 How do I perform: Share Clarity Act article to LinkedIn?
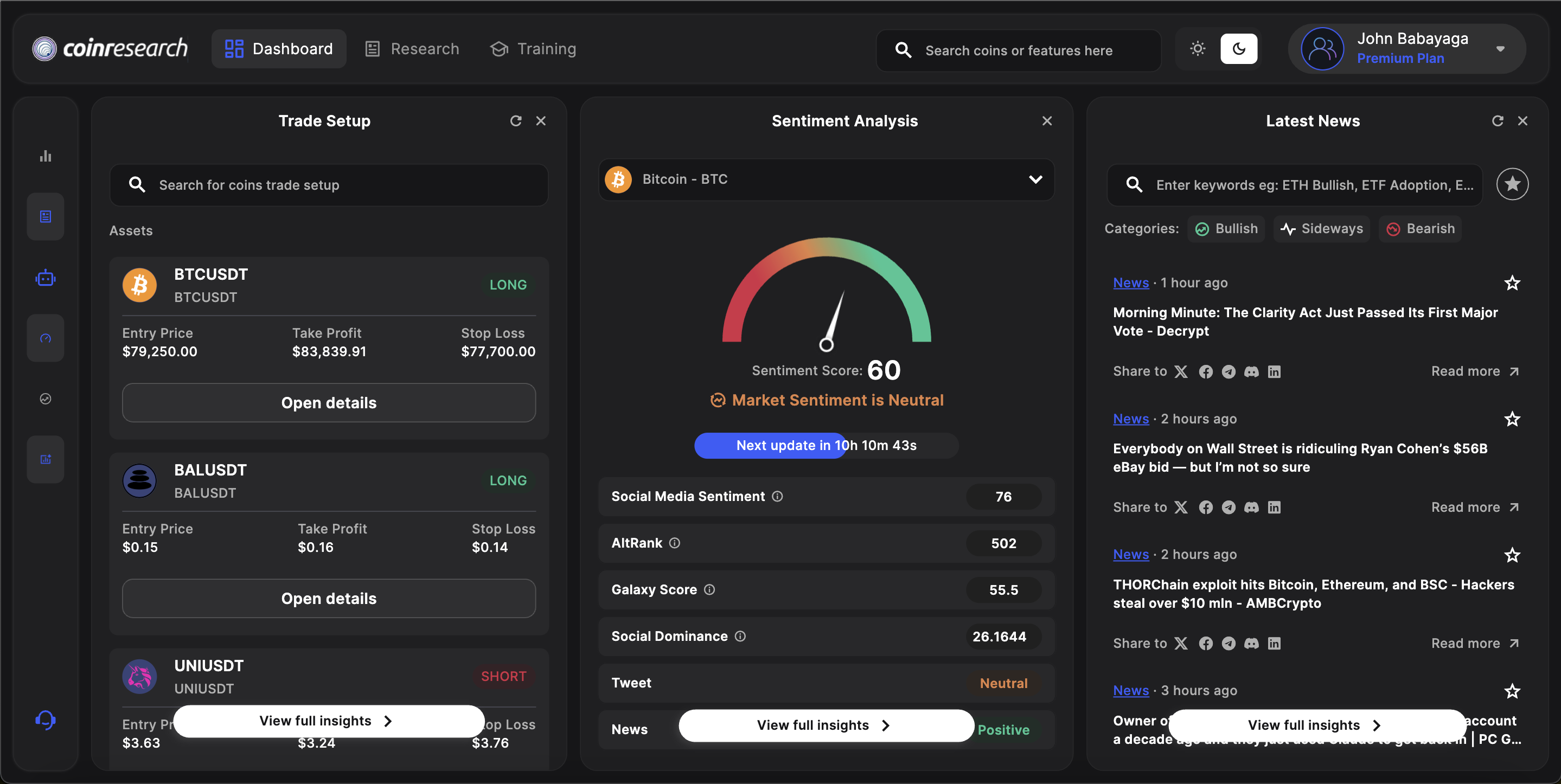click(1275, 371)
